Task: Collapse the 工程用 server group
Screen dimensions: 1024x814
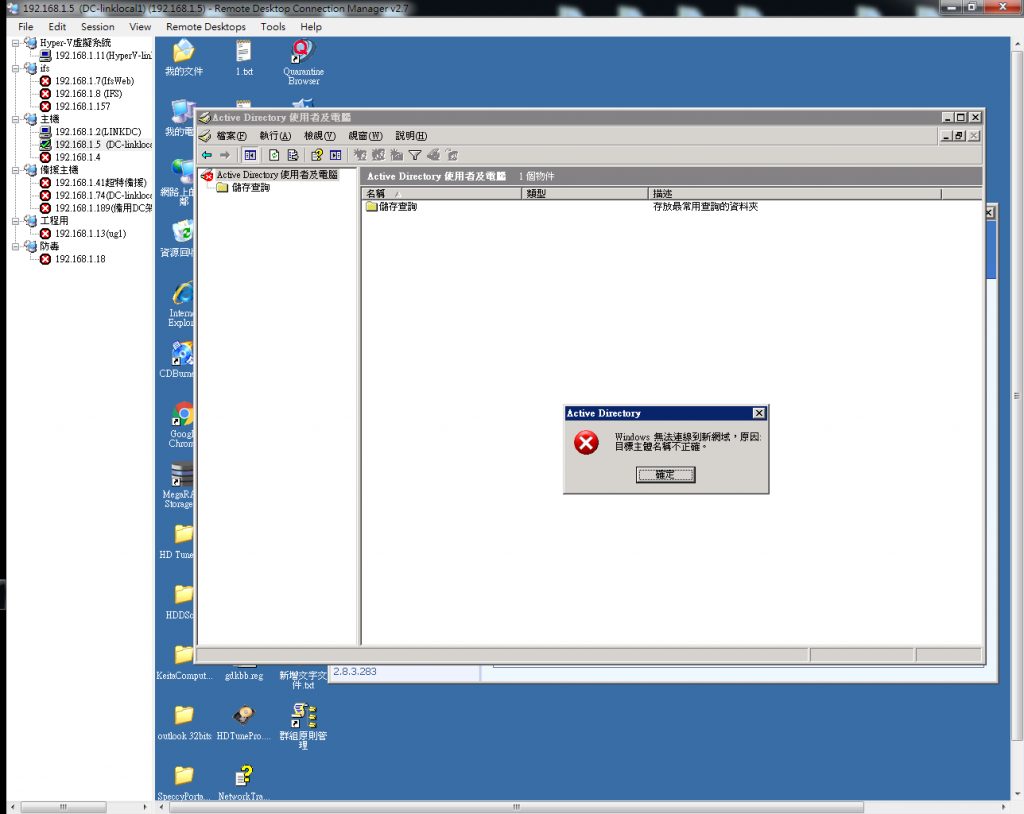Action: [x=15, y=221]
